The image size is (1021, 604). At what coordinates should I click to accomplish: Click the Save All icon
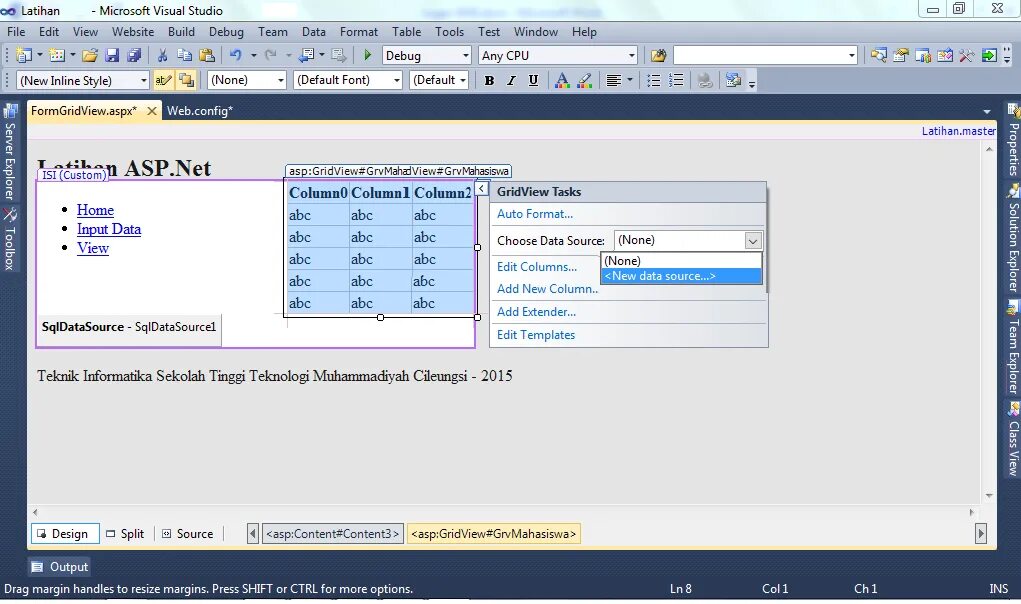pyautogui.click(x=134, y=56)
